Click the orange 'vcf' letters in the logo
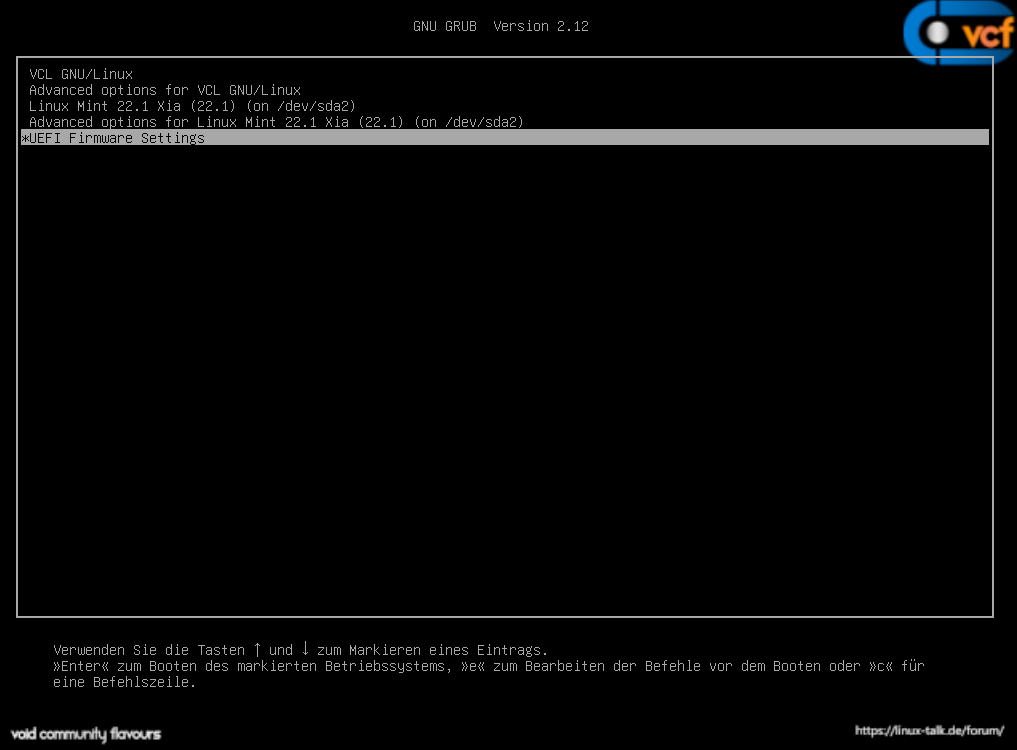This screenshot has width=1017, height=750. pyautogui.click(x=987, y=35)
